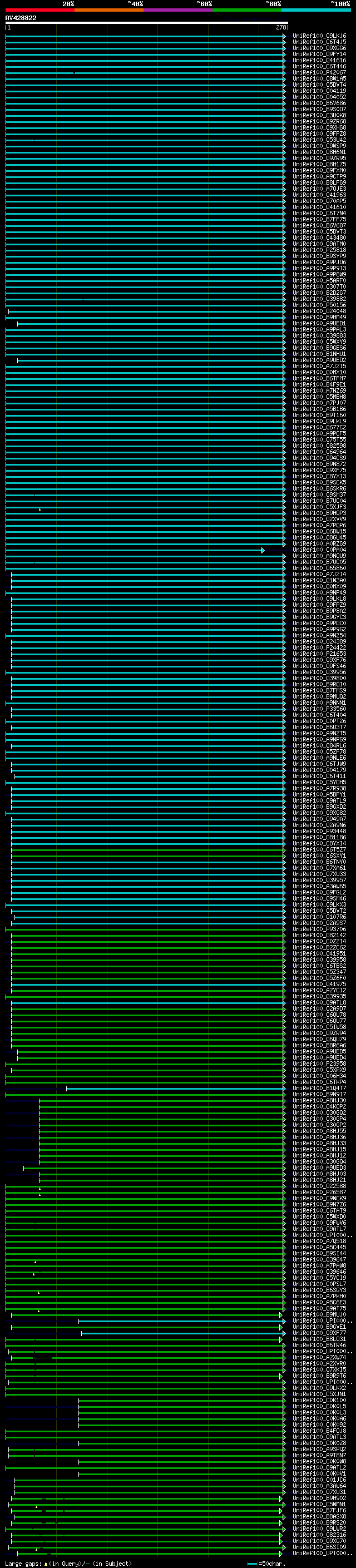Click hit label UniRef100_C3U0K8
This screenshot has height=1568, width=356.
[x=319, y=115]
